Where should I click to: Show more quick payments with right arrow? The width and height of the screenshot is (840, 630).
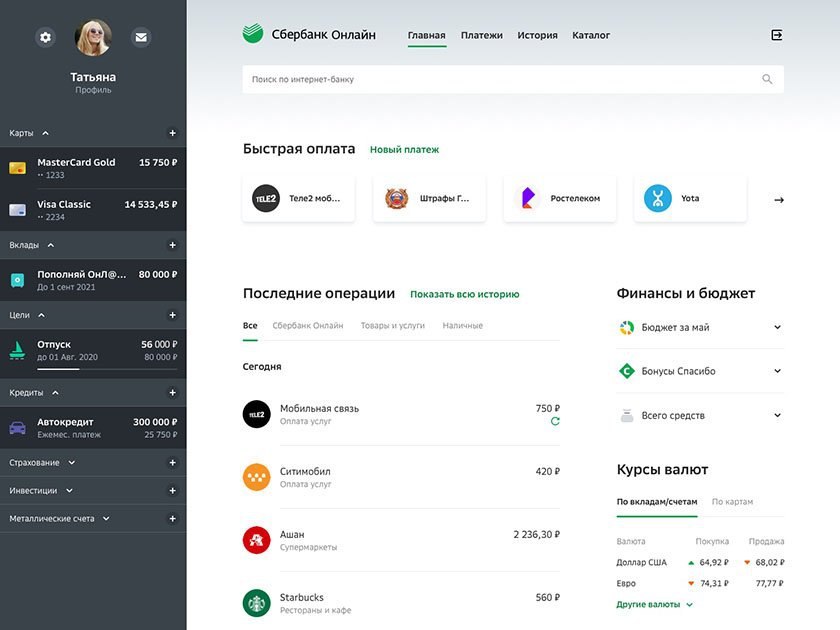coord(779,200)
